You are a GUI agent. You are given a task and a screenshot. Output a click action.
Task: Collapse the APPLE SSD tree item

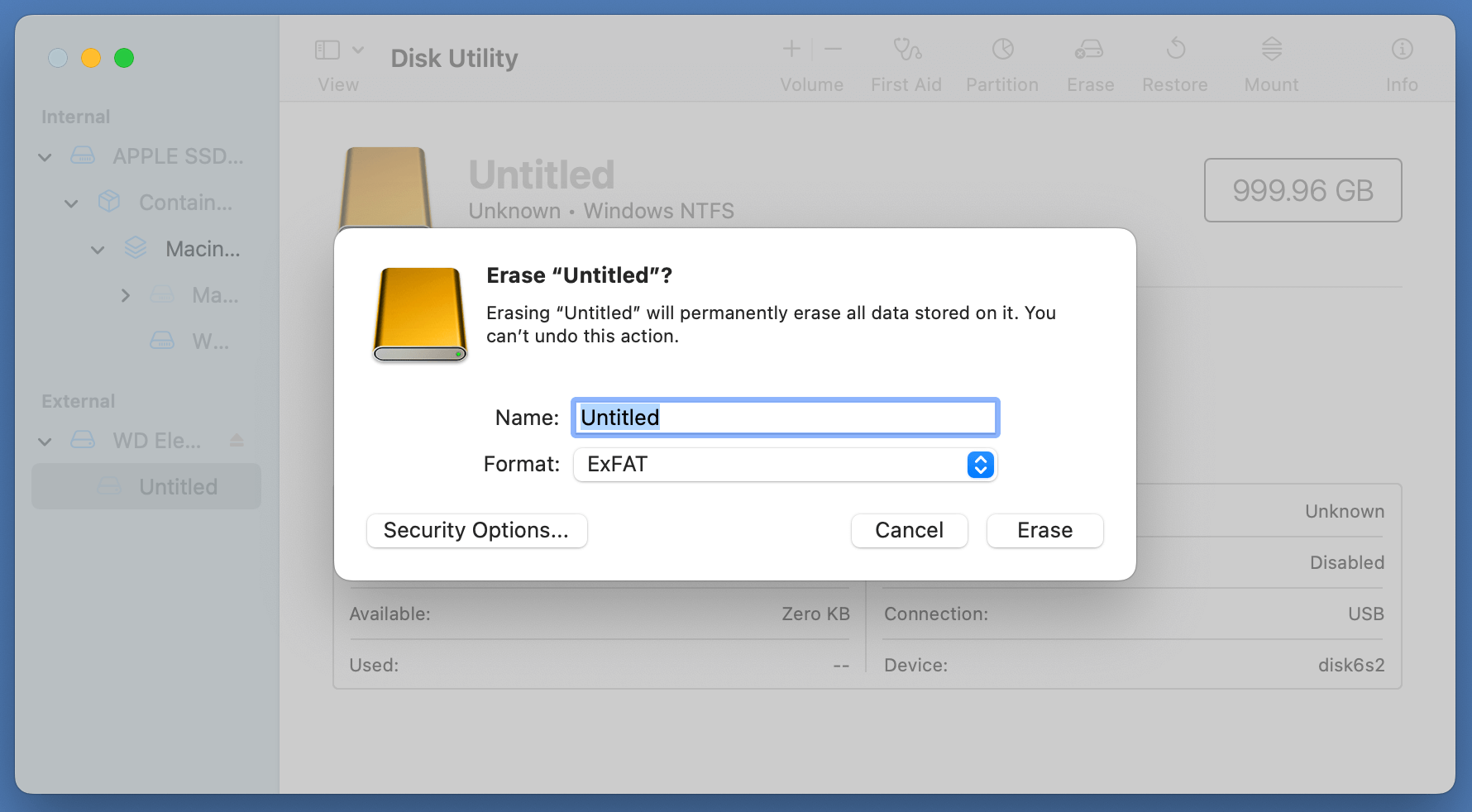[44, 156]
